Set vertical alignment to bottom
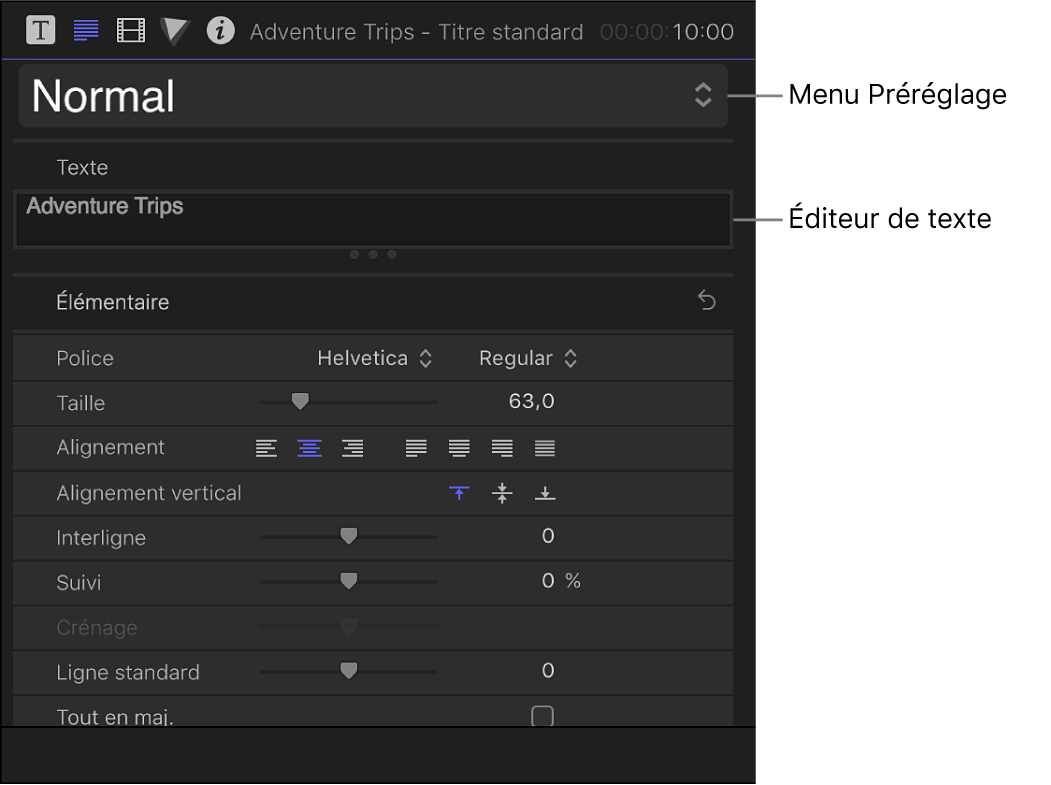Image resolution: width=1051 pixels, height=785 pixels. [x=545, y=493]
